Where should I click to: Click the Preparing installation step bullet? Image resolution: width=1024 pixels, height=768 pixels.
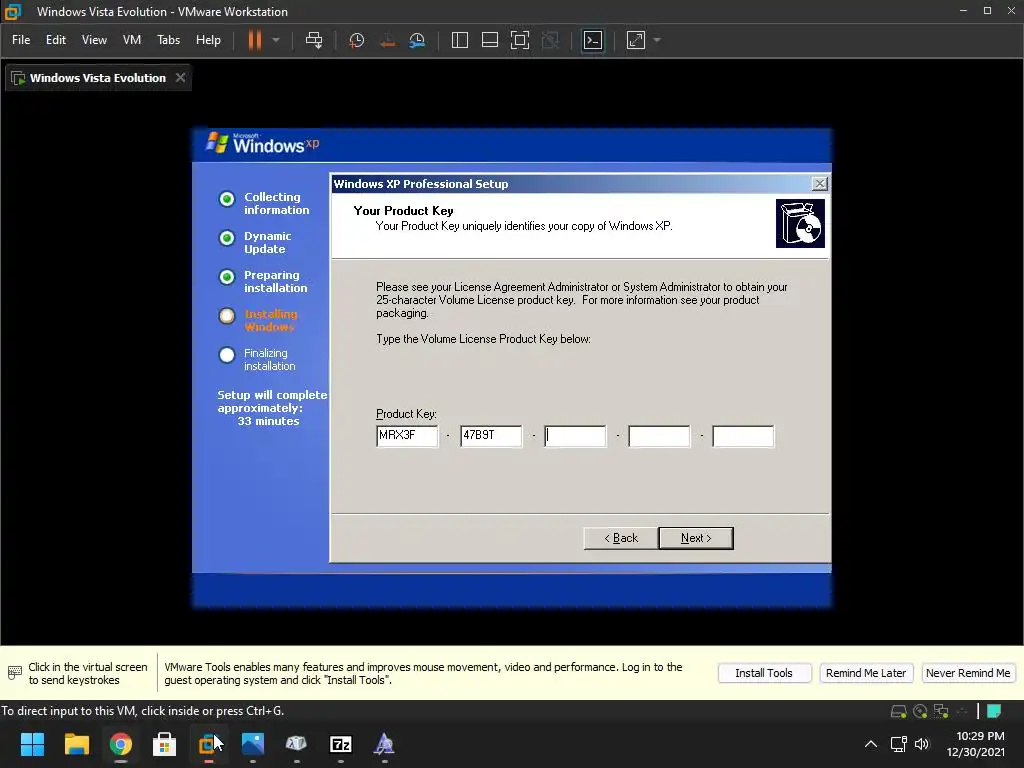point(227,278)
